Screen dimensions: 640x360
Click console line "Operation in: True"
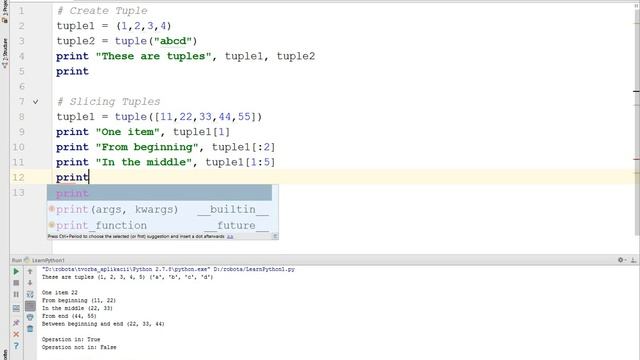71,339
